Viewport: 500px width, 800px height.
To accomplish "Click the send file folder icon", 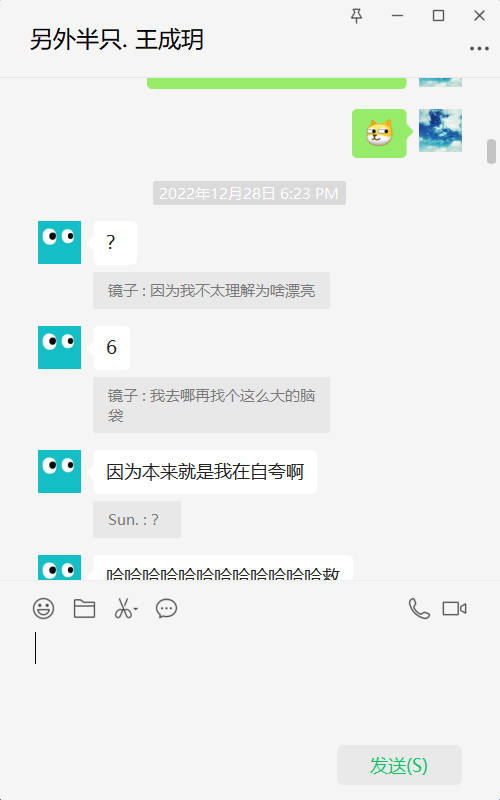I will click(x=84, y=608).
